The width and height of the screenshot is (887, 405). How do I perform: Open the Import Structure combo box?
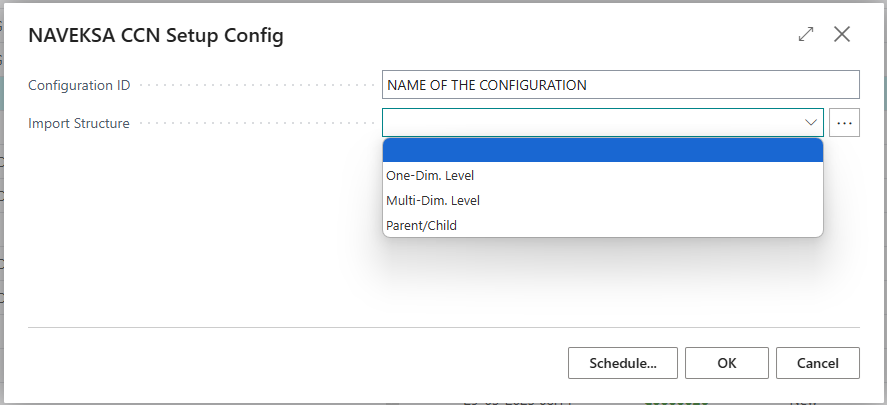click(592, 123)
